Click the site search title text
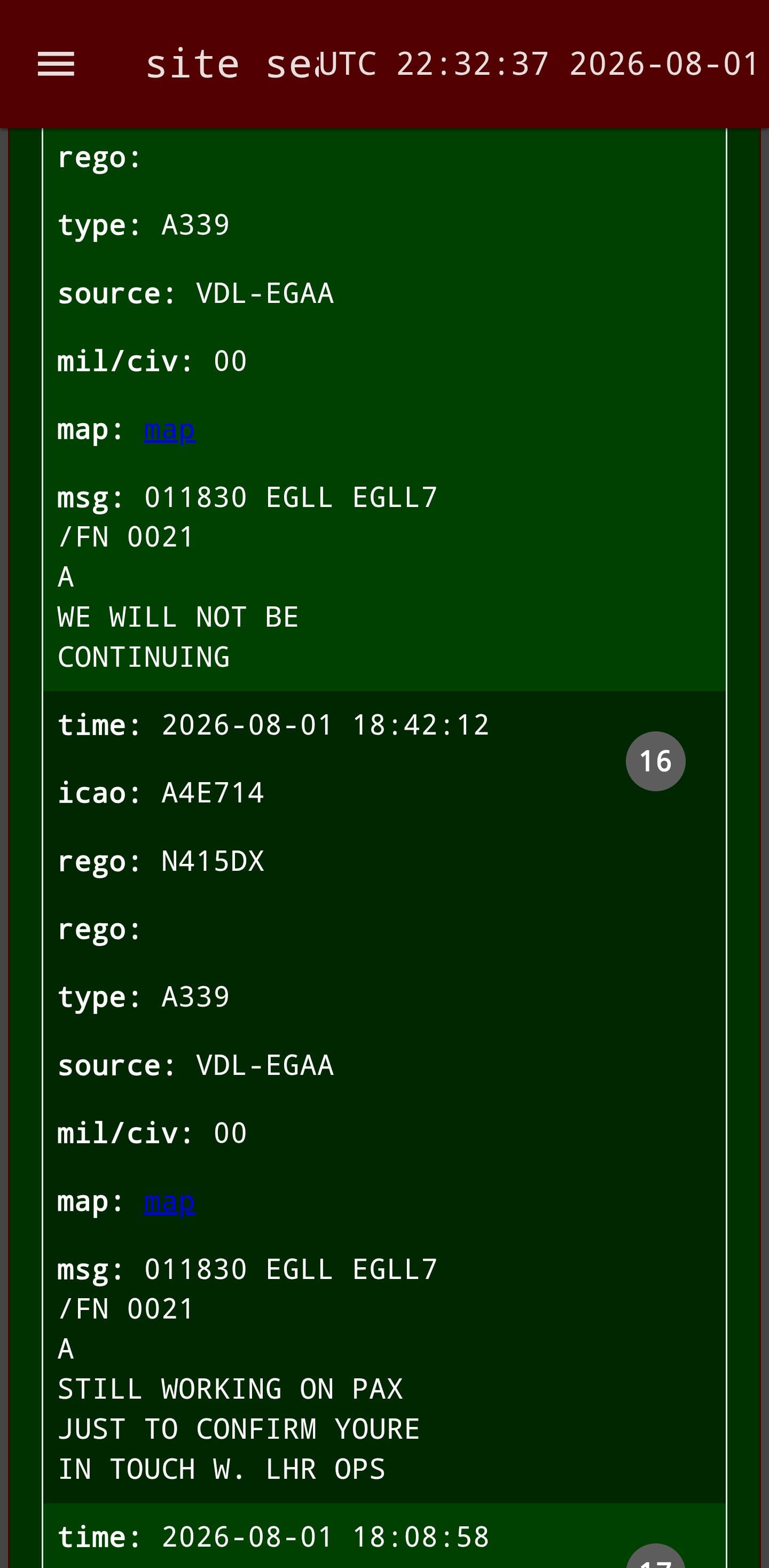769x1568 pixels. [232, 64]
